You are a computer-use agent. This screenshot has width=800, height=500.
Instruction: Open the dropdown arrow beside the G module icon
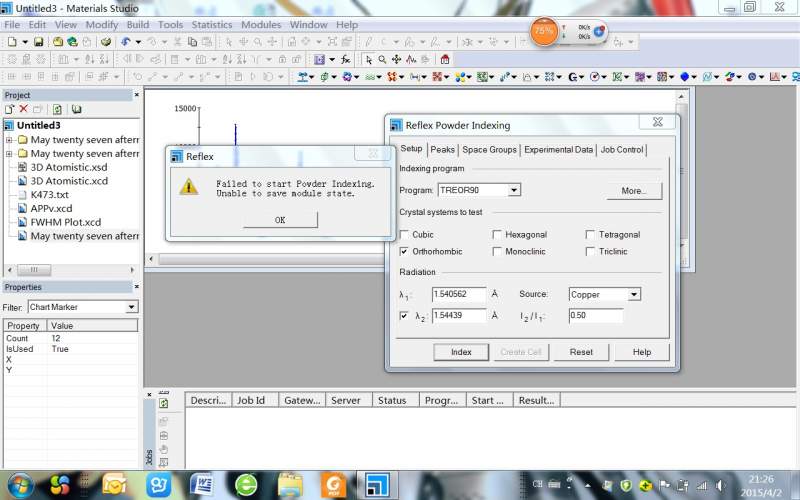tap(582, 77)
